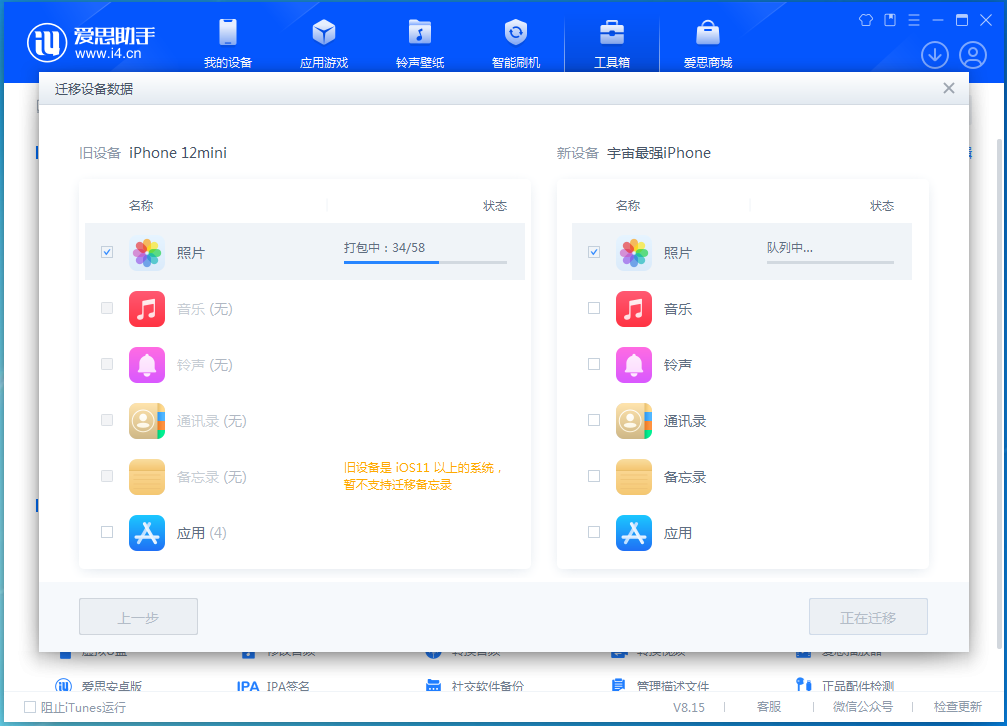This screenshot has height=726, width=1007.
Task: Open the 我的设备 tab
Action: coord(227,44)
